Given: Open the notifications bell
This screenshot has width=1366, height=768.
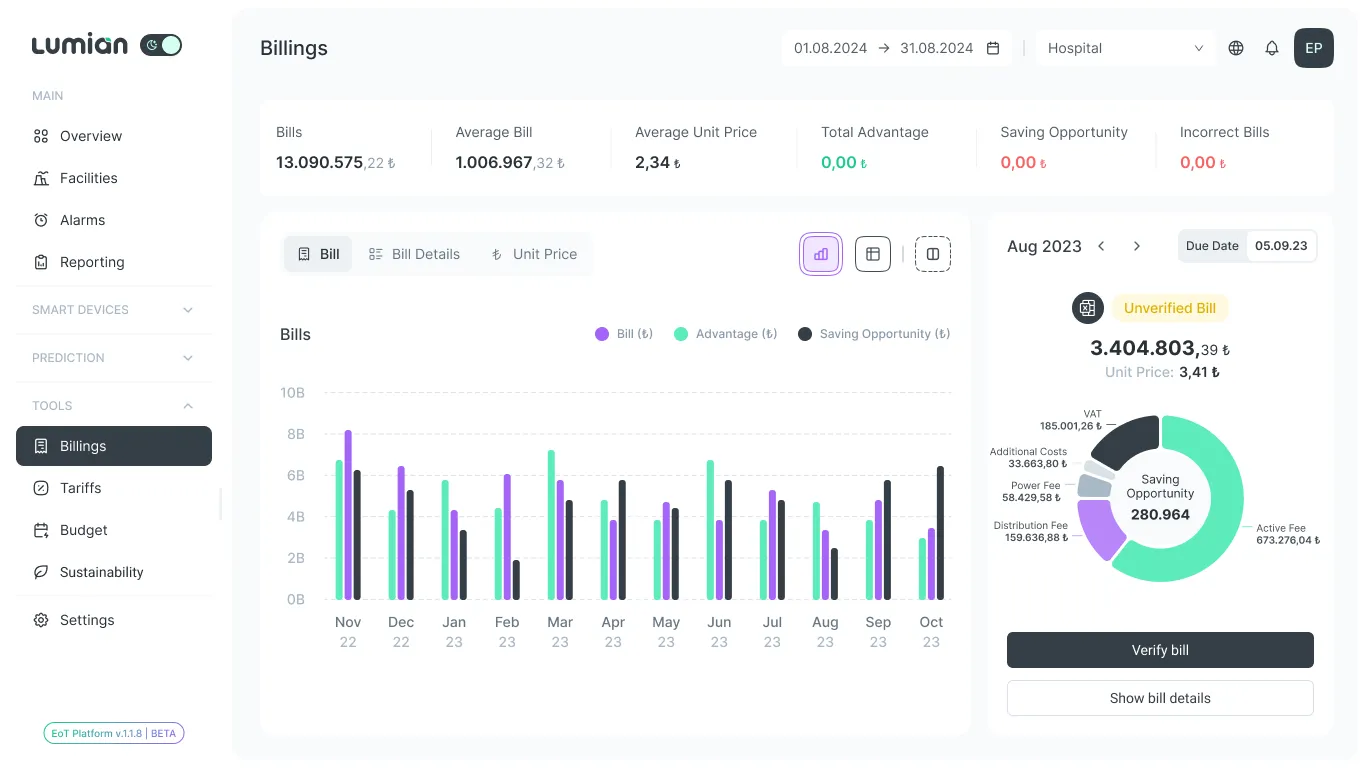Looking at the screenshot, I should (x=1272, y=48).
